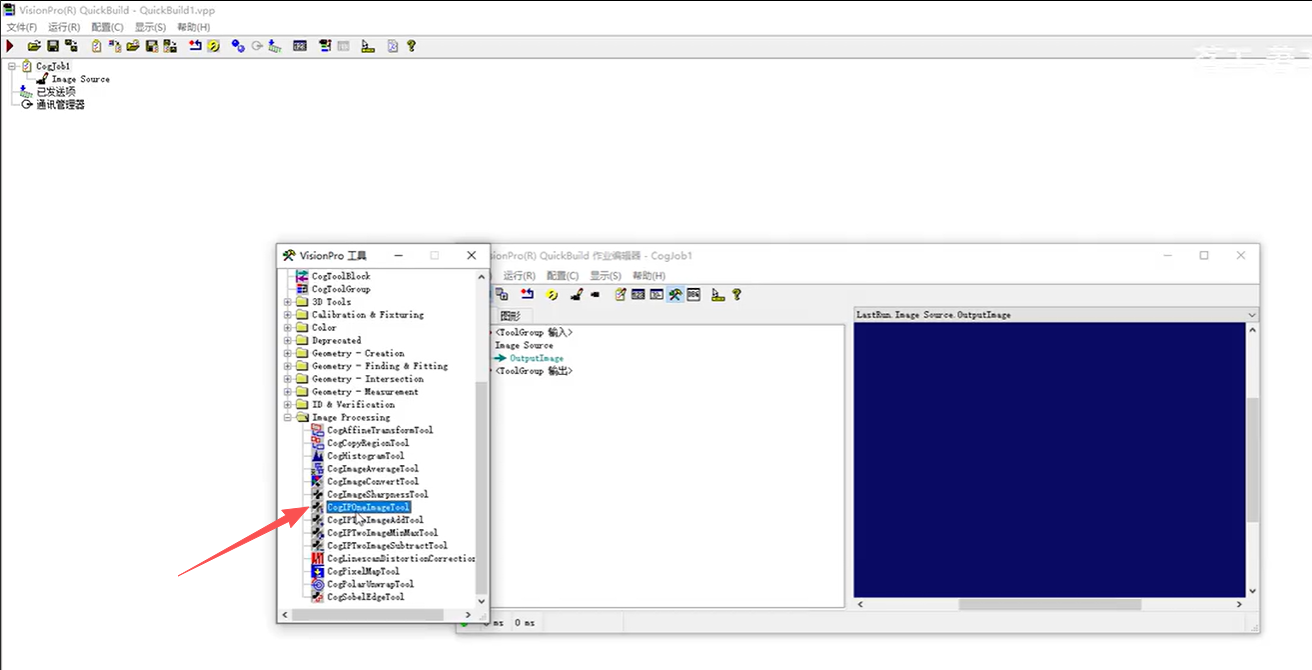Select CogSobelEdgeTool

[x=366, y=597]
